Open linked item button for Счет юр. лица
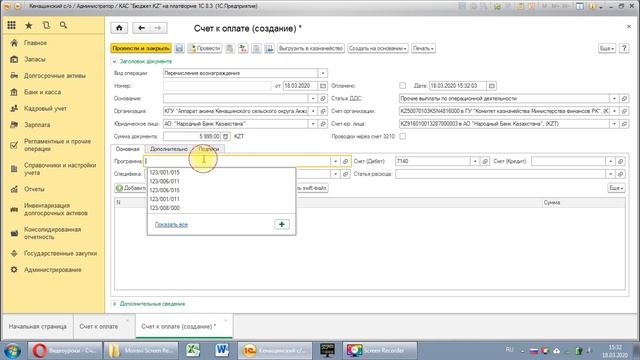The height and width of the screenshot is (360, 640). click(x=624, y=124)
